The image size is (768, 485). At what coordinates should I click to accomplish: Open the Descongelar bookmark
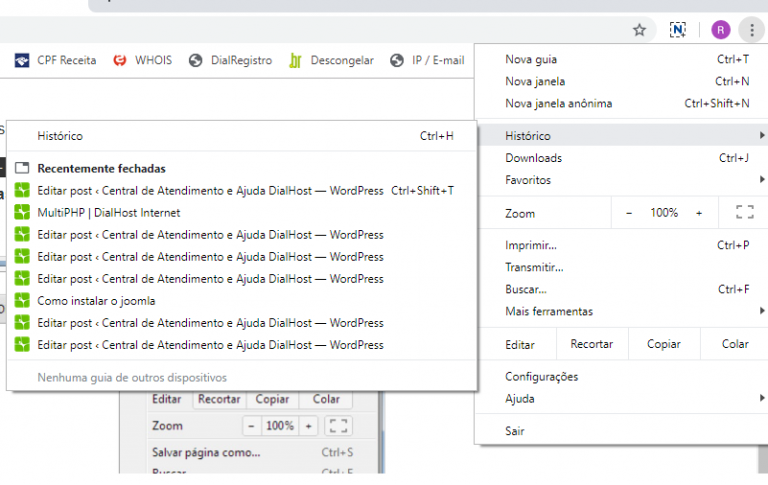pyautogui.click(x=331, y=60)
